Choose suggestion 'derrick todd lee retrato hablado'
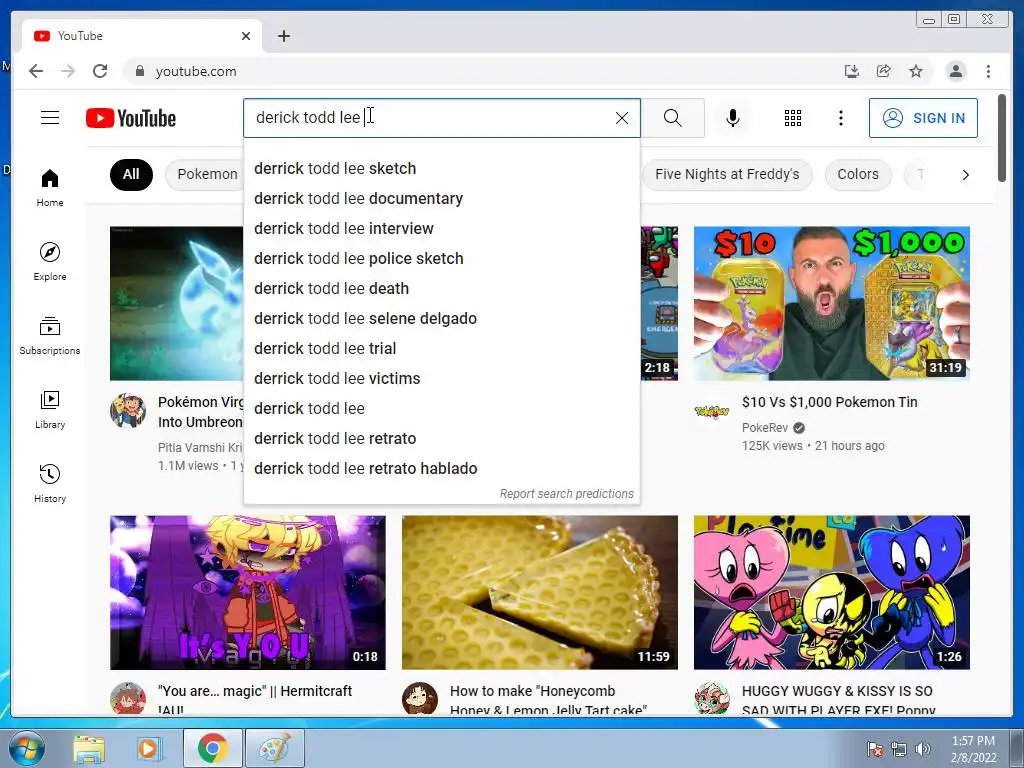The height and width of the screenshot is (768, 1024). (441, 469)
